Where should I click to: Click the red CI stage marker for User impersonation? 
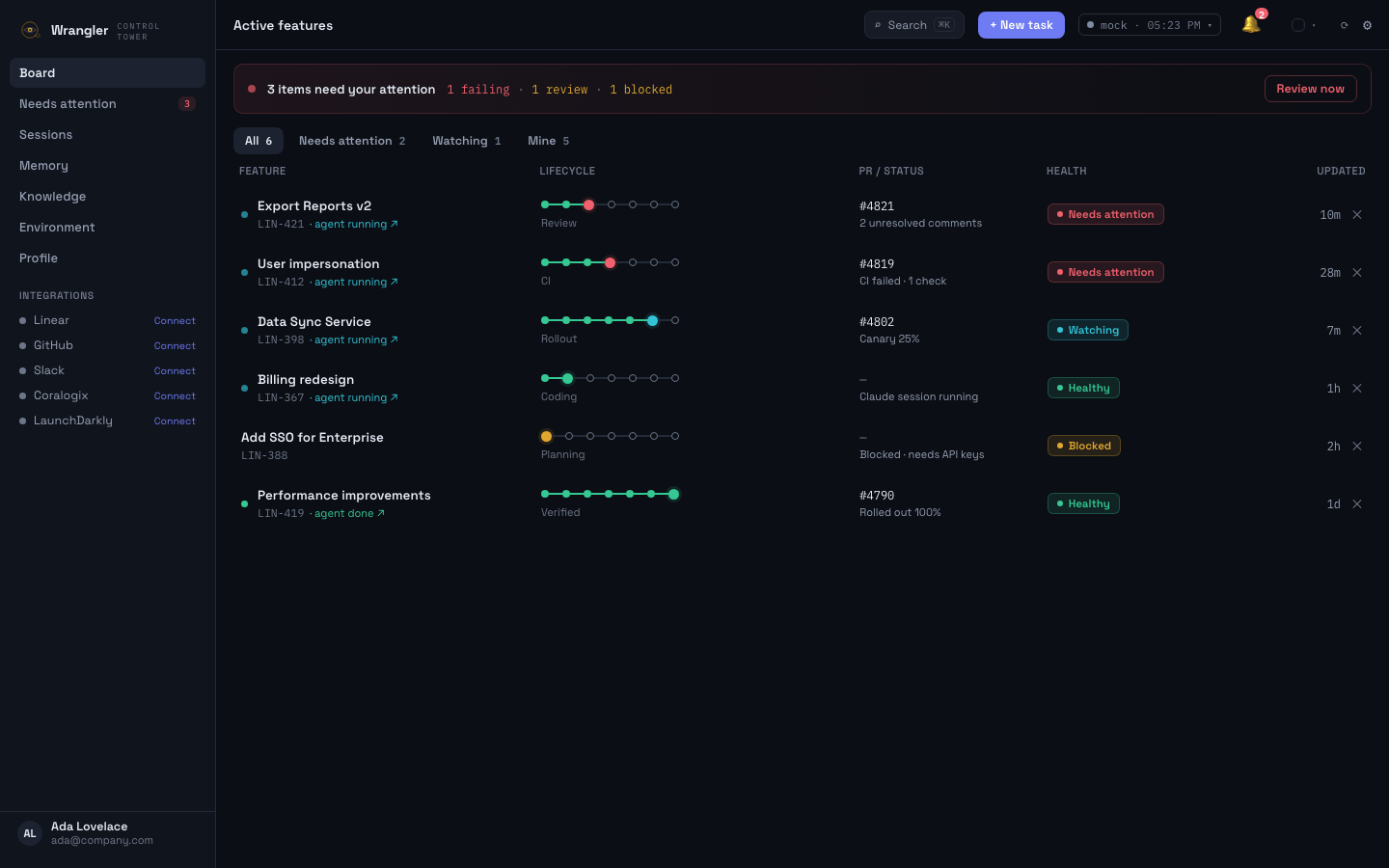(610, 262)
